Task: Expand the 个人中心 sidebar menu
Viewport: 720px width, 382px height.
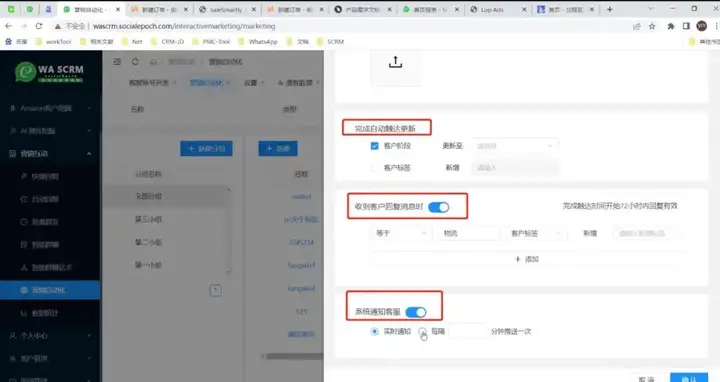Action: click(50, 336)
